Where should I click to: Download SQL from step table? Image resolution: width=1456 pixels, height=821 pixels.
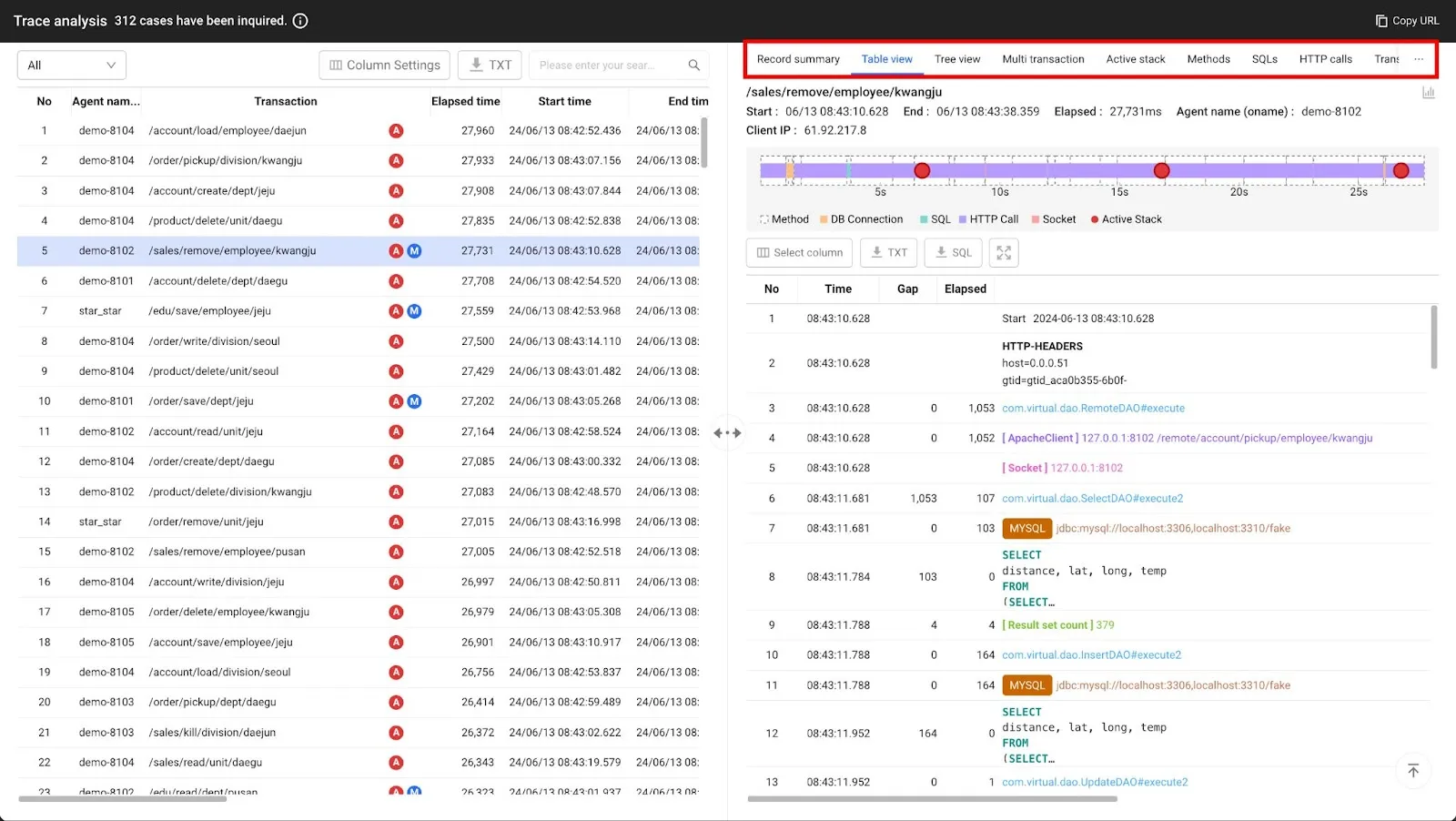pyautogui.click(x=953, y=252)
